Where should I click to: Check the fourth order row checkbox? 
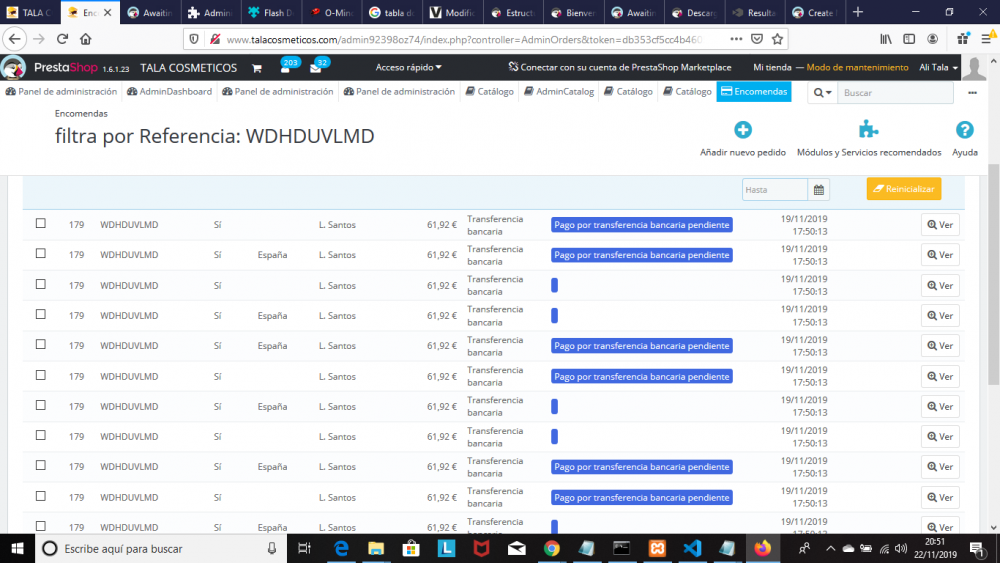pyautogui.click(x=41, y=314)
